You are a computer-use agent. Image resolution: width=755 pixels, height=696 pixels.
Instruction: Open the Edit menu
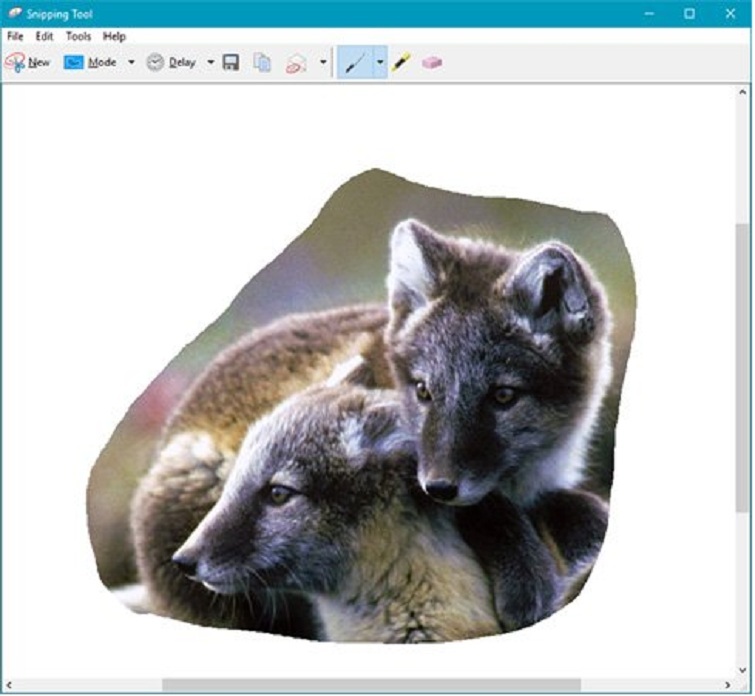click(x=44, y=37)
